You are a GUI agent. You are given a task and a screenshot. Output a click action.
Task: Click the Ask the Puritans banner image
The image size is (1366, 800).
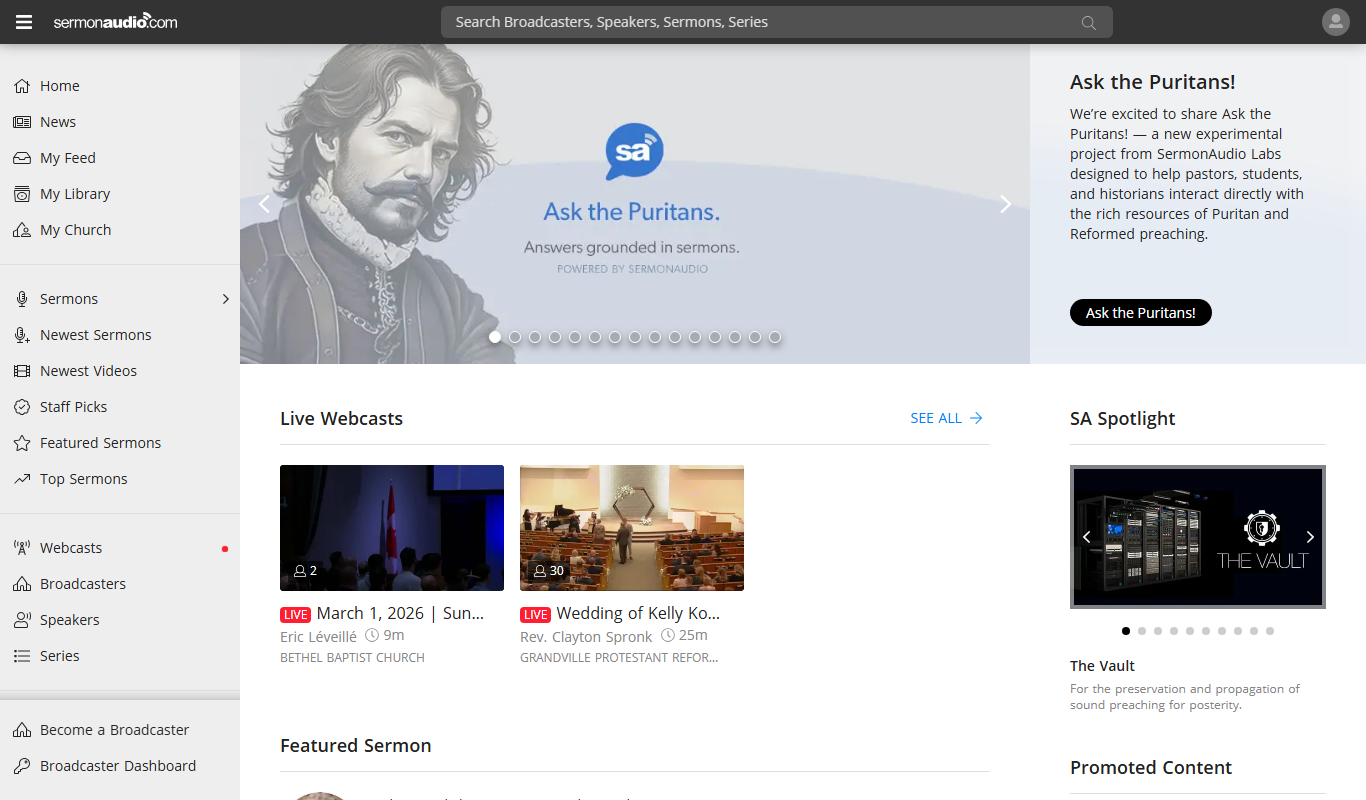point(635,204)
